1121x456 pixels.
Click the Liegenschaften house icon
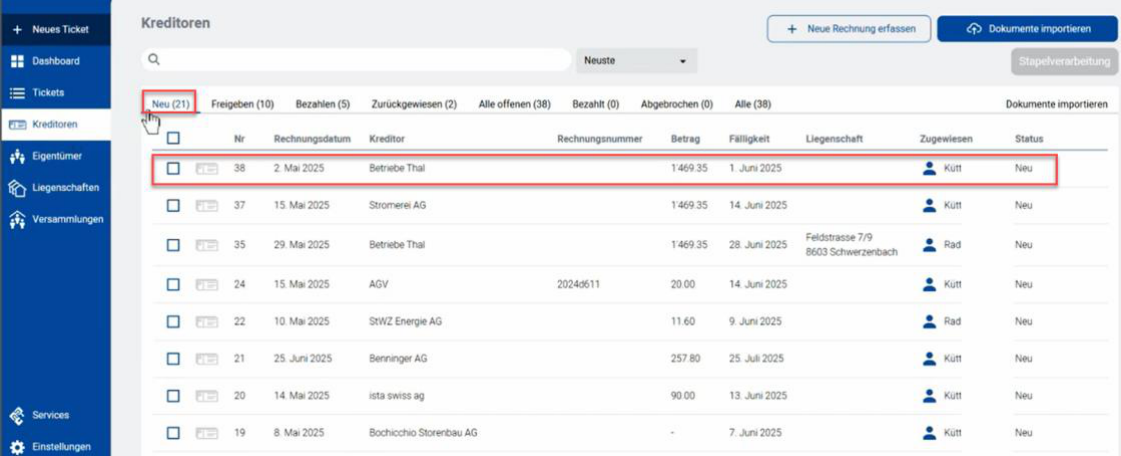pyautogui.click(x=17, y=187)
